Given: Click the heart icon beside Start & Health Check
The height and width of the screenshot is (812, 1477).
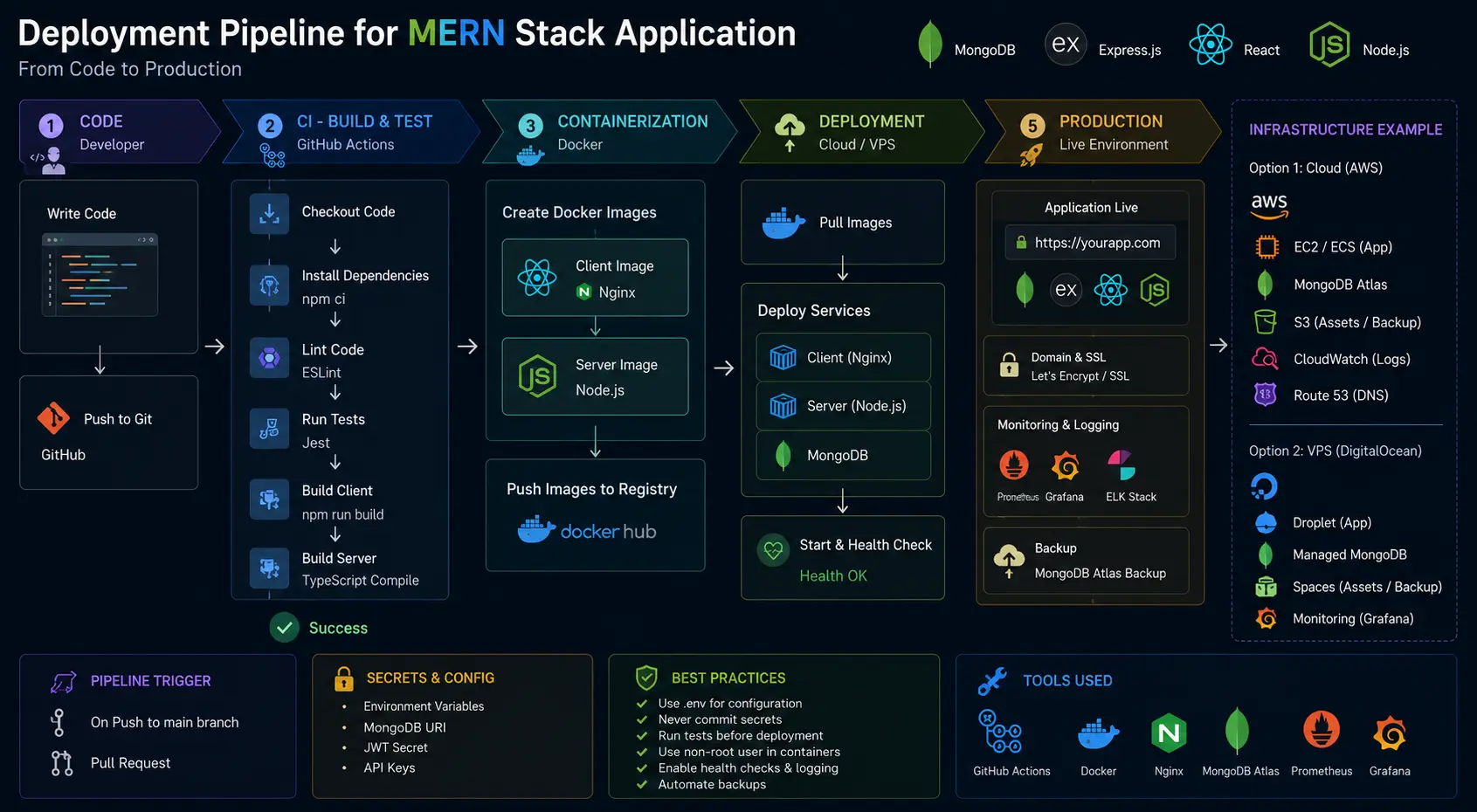Looking at the screenshot, I should tap(773, 551).
